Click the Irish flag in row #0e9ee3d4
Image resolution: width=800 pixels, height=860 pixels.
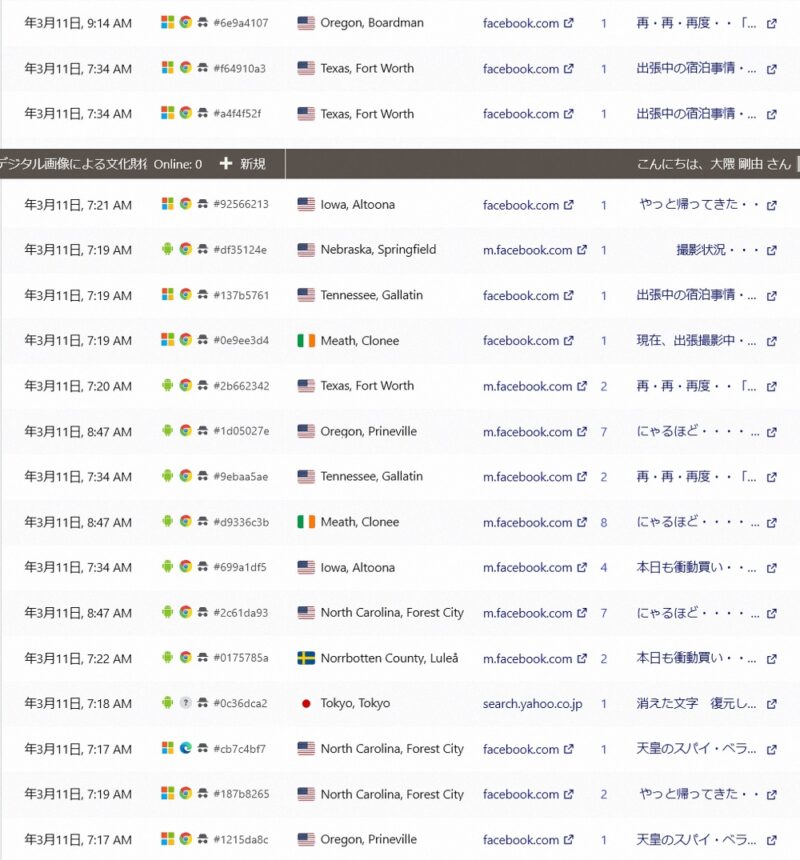(x=306, y=341)
